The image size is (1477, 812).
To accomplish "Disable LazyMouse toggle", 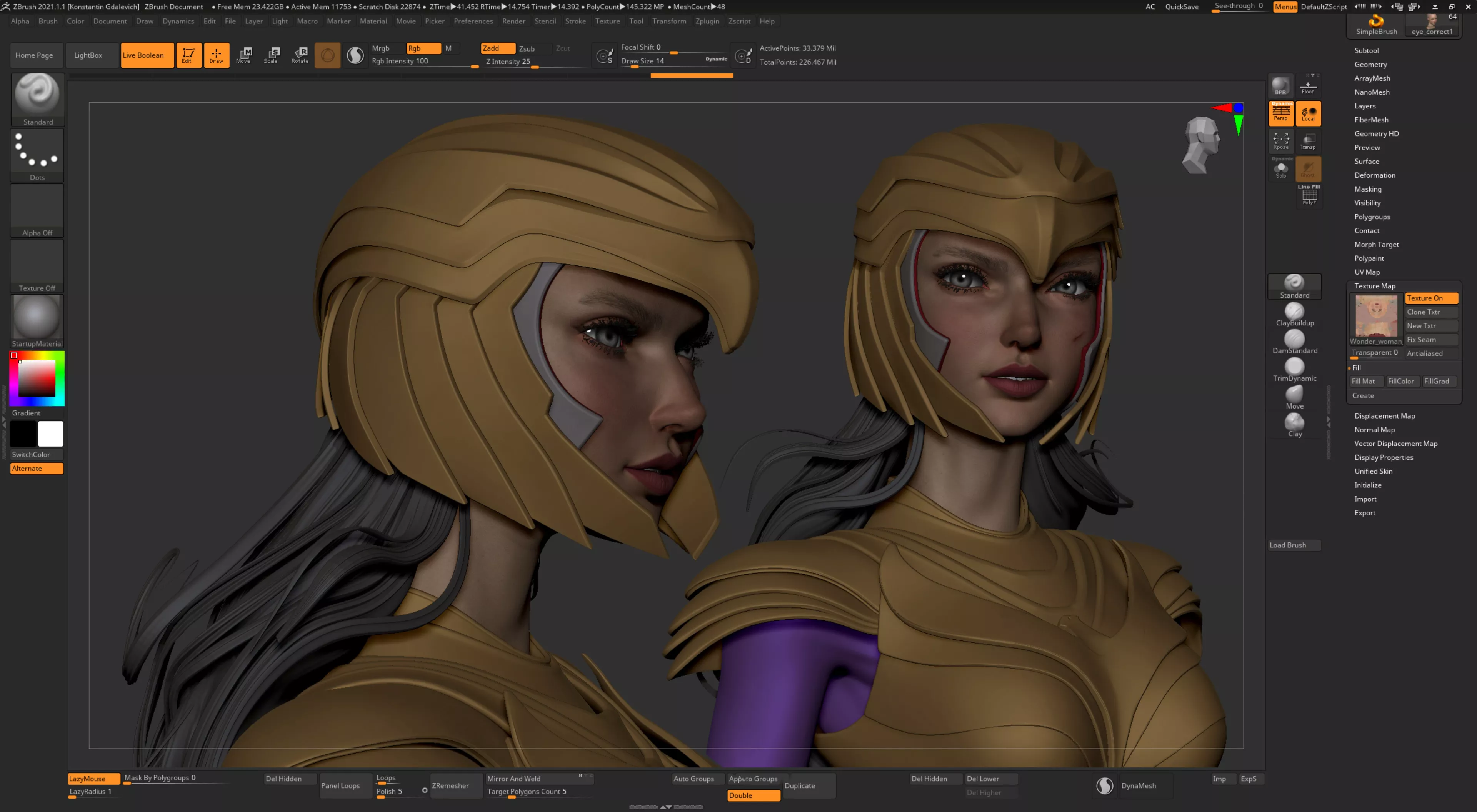I will [x=93, y=778].
